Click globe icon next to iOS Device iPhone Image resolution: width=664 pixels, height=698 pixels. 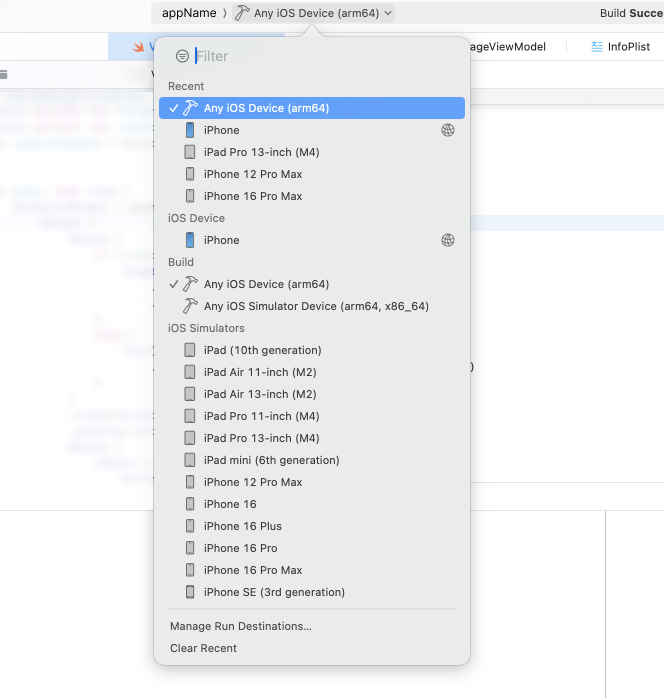coord(448,240)
